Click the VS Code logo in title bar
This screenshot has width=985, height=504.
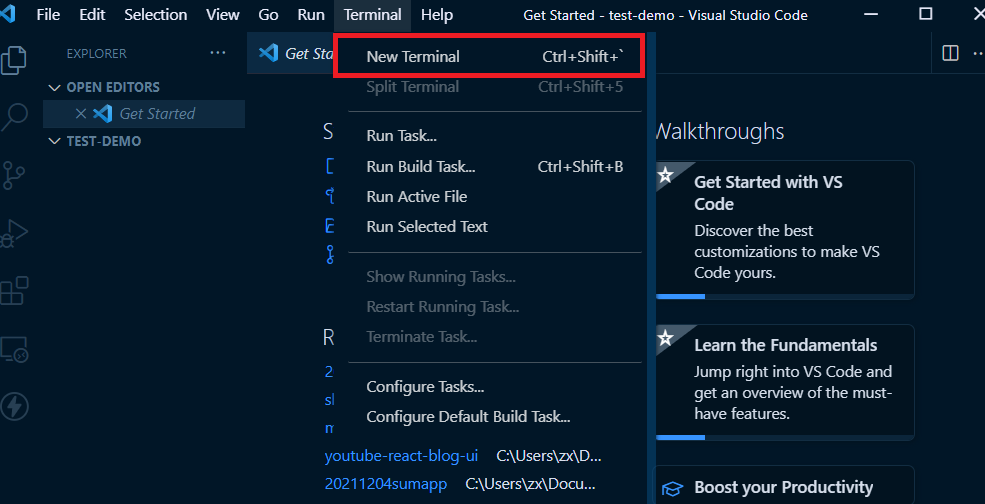8,14
